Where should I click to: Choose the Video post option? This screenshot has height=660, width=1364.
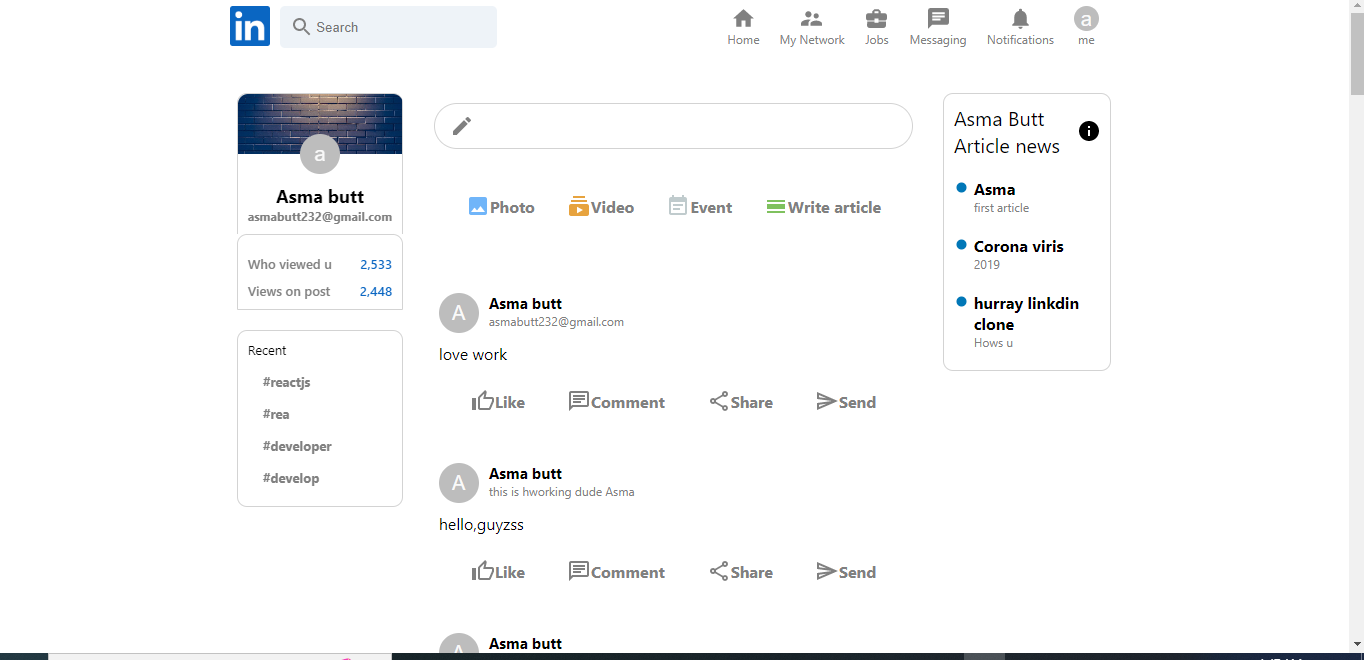click(602, 207)
